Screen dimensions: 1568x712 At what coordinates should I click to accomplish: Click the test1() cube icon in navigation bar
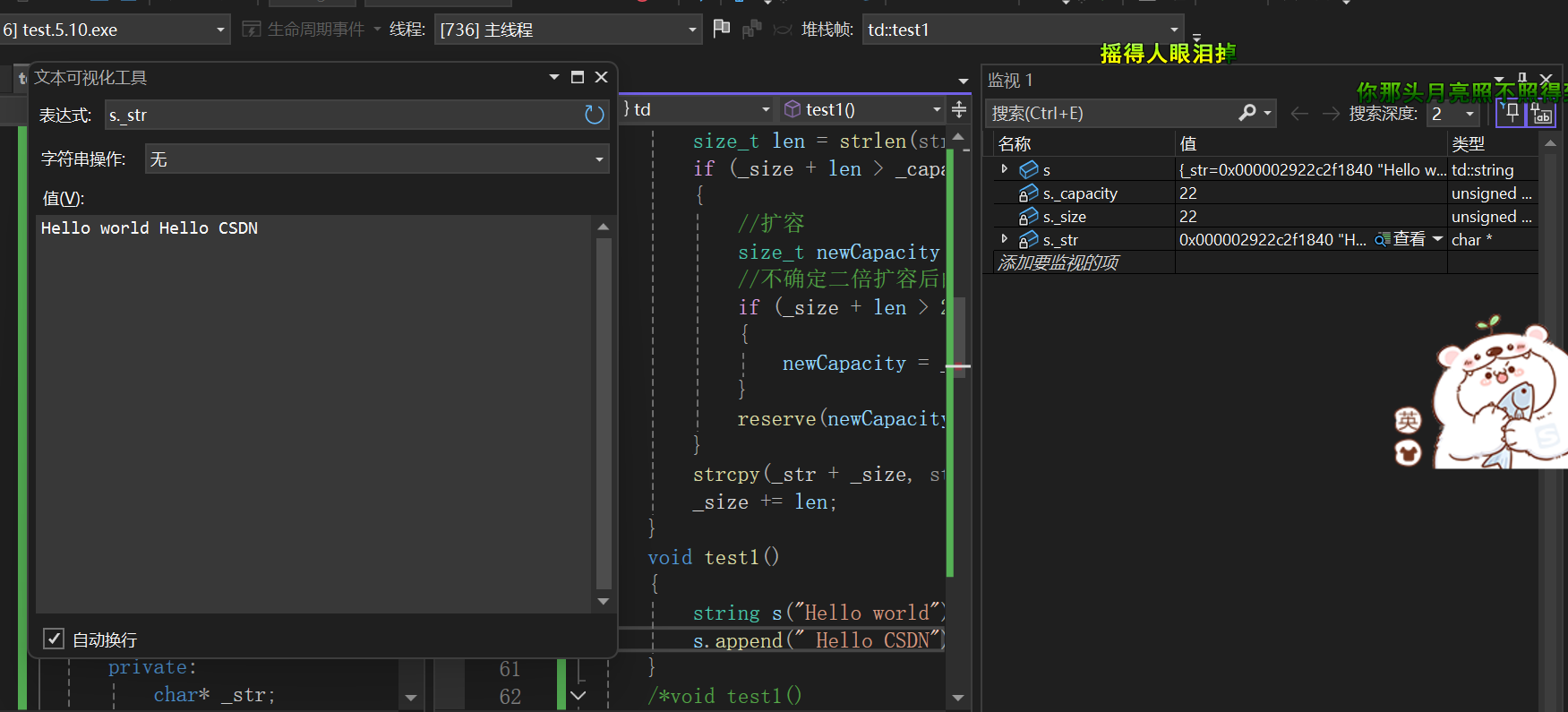pyautogui.click(x=793, y=109)
